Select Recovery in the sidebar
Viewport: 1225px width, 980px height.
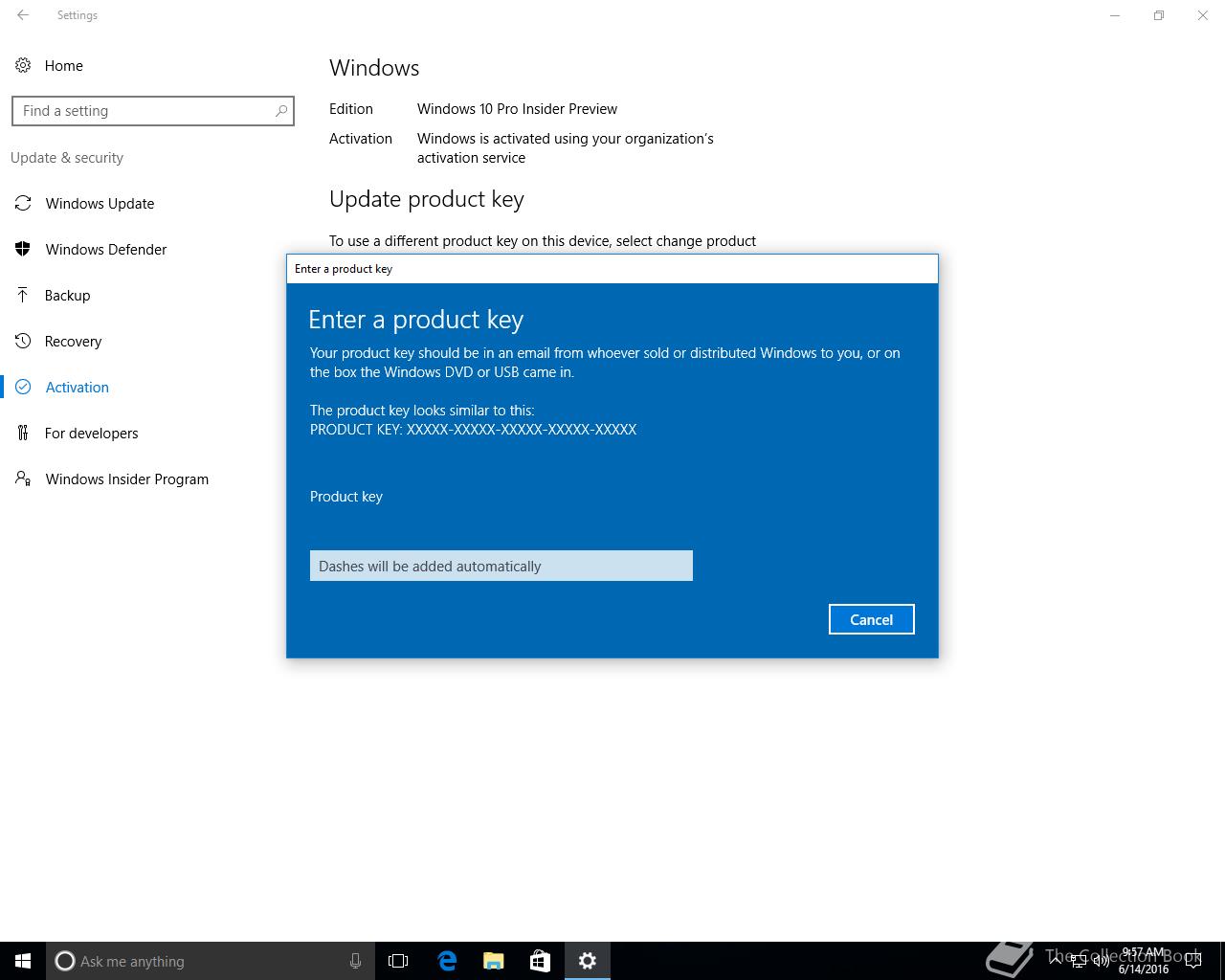pos(73,341)
